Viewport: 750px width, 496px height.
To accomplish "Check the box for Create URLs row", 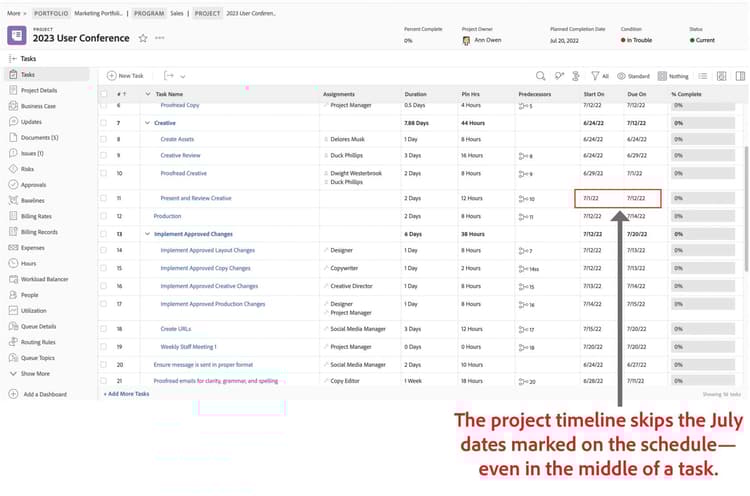I will [x=104, y=329].
